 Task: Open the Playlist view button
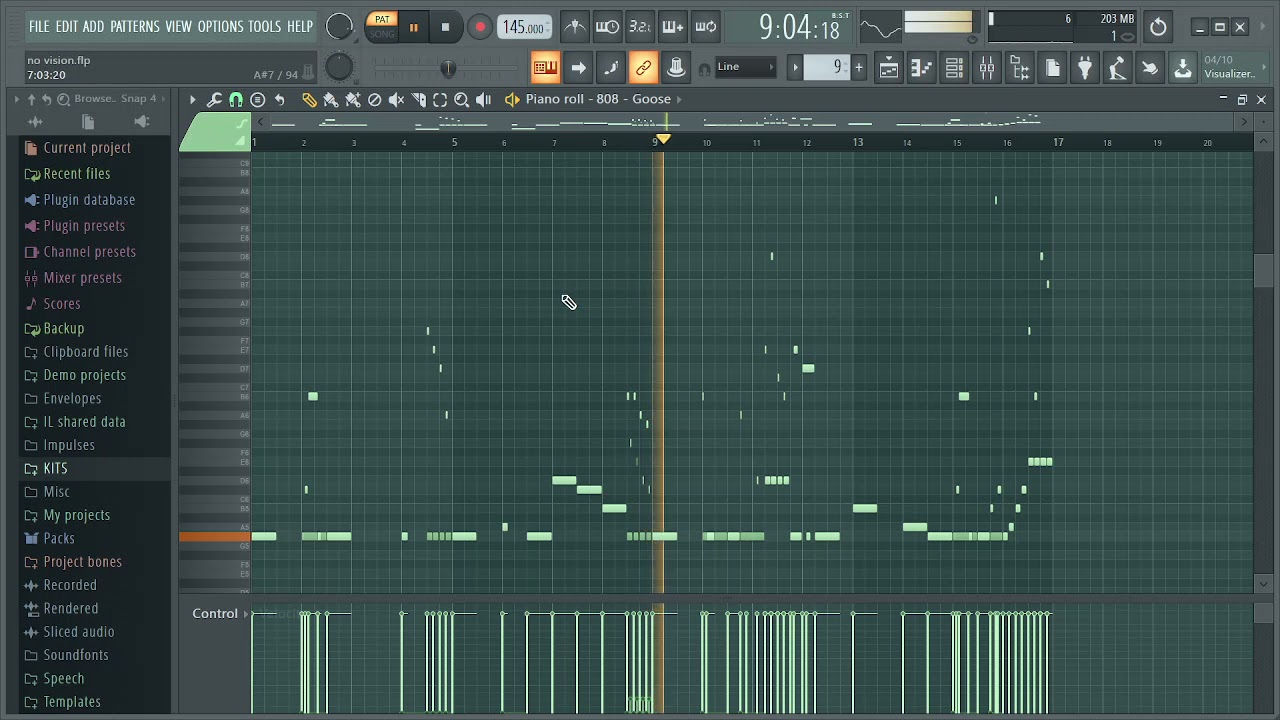(x=889, y=68)
